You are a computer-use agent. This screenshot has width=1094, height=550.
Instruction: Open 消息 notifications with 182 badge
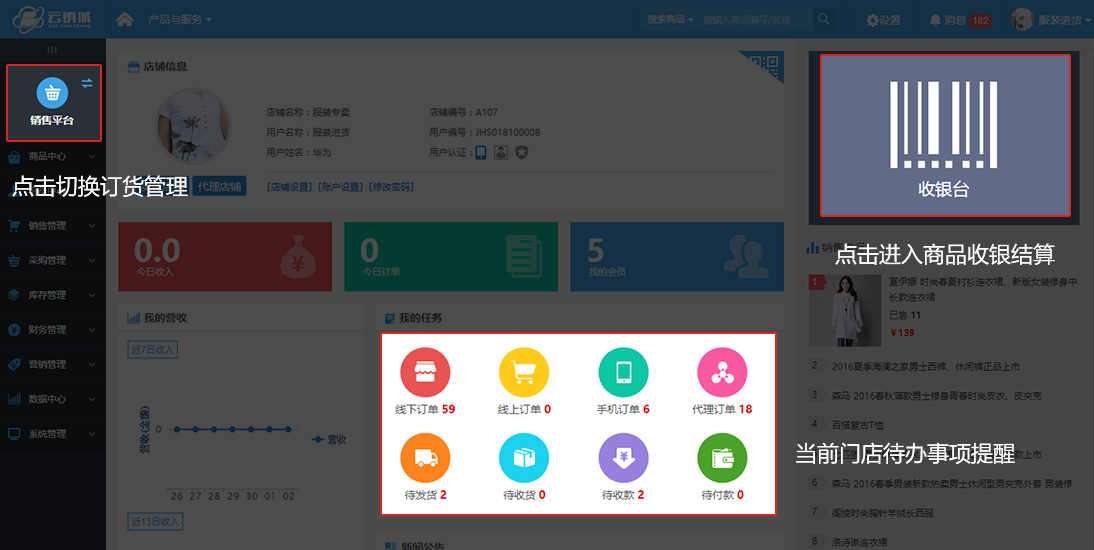click(959, 20)
